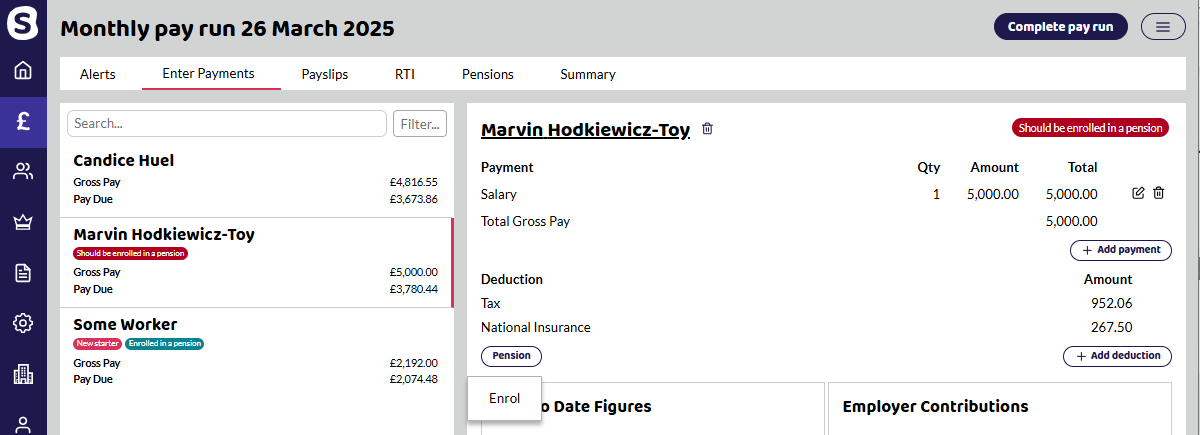The image size is (1200, 435).
Task: Edit the Salary payment line
Action: [x=1138, y=193]
